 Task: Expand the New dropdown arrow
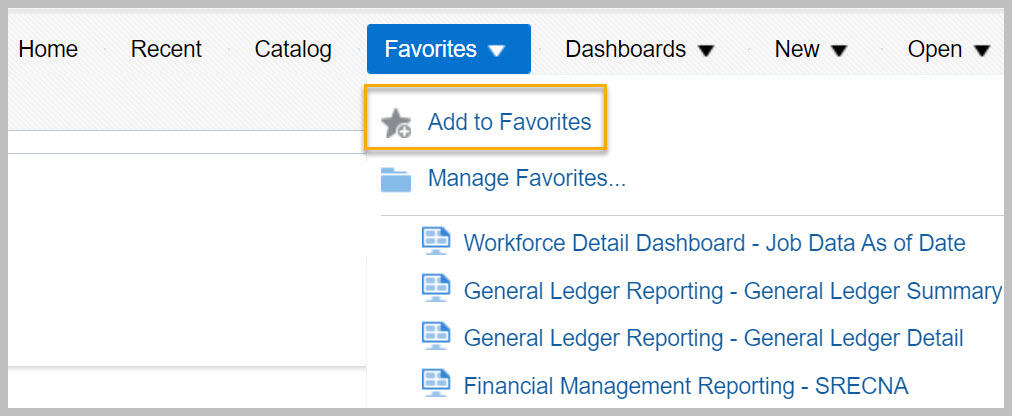pos(838,50)
